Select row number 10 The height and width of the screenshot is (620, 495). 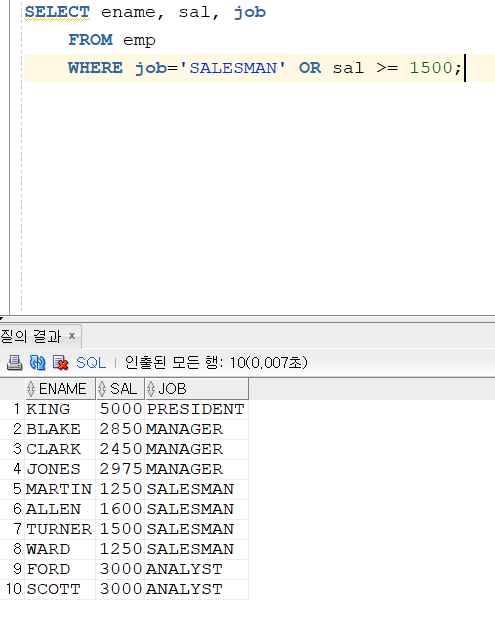12,589
